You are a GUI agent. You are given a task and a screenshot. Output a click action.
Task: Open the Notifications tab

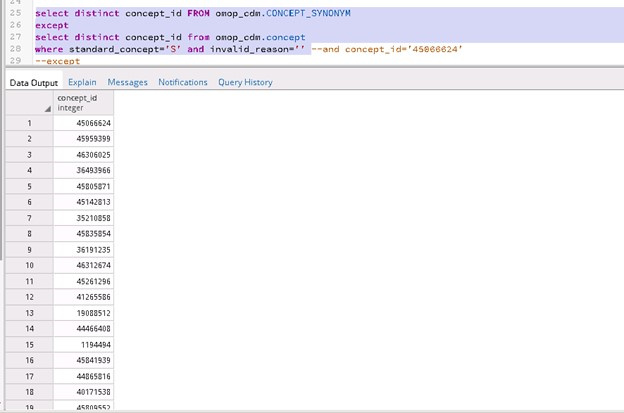tap(183, 82)
